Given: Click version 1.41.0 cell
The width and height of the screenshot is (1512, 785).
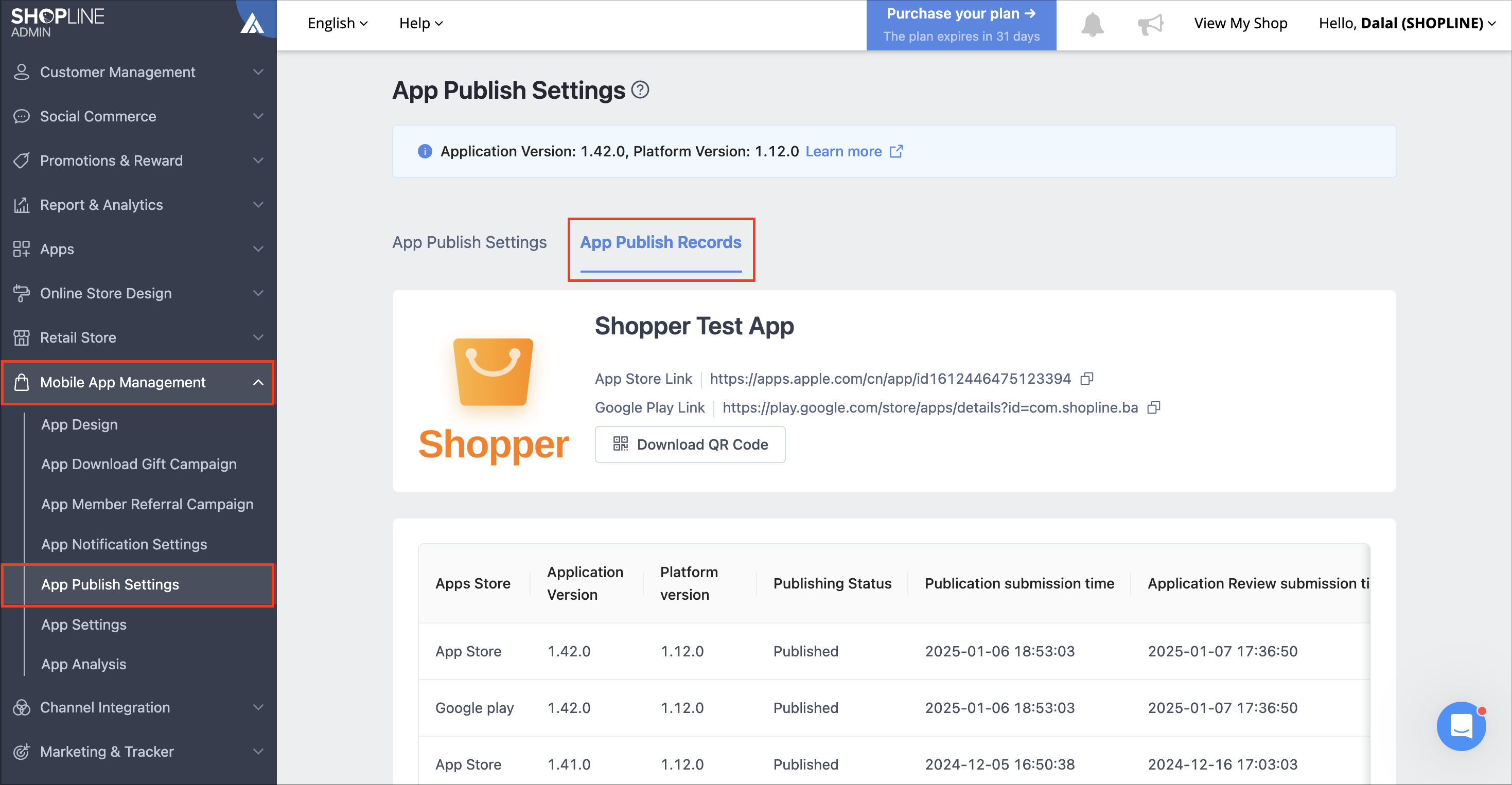Looking at the screenshot, I should pos(569,765).
